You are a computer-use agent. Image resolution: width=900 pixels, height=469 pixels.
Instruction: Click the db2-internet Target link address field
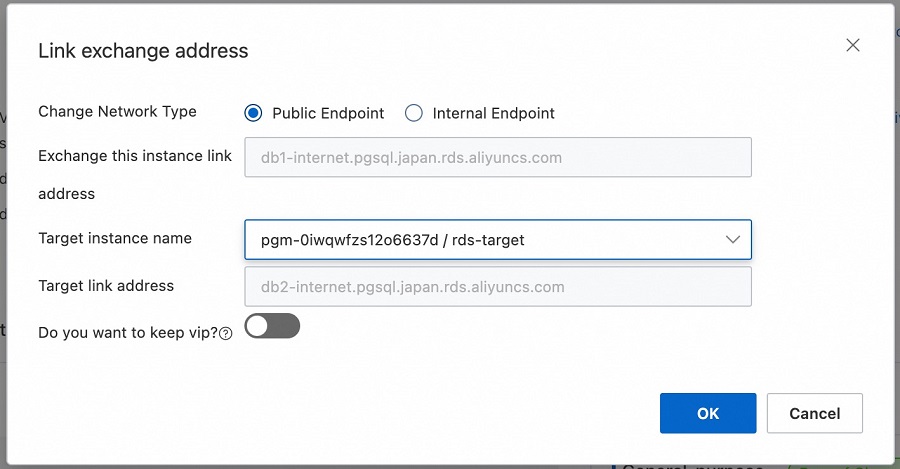click(x=497, y=287)
